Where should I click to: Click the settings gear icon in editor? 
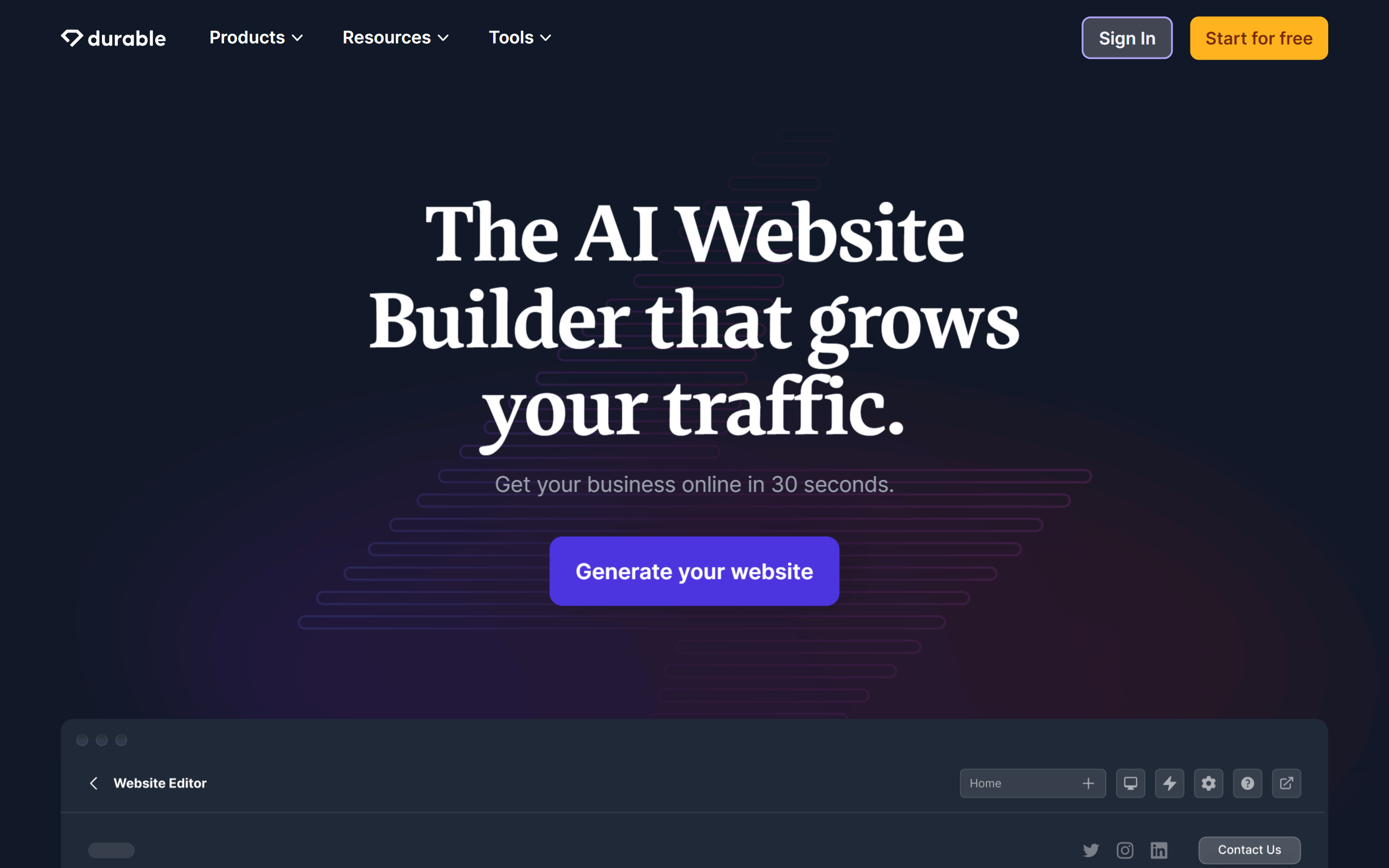point(1208,783)
